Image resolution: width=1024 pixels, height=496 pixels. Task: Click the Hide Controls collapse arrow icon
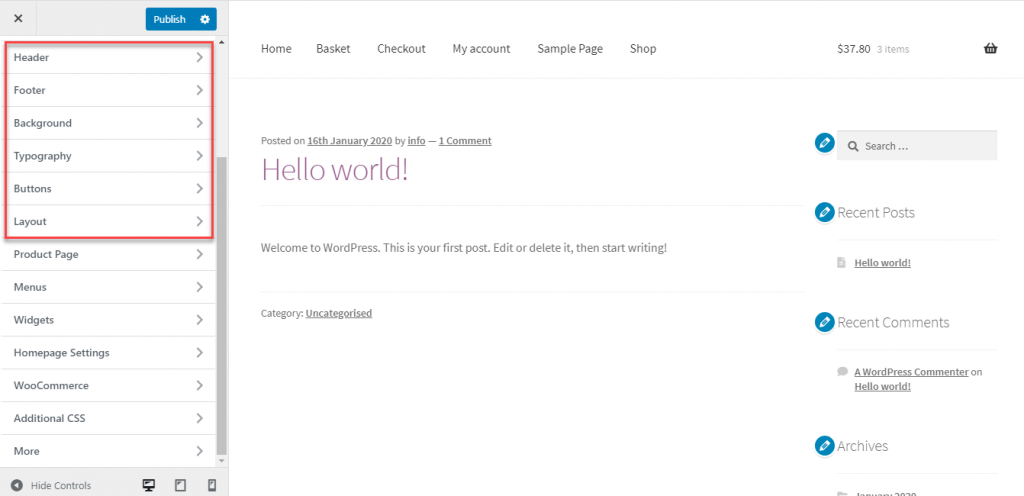coord(17,486)
